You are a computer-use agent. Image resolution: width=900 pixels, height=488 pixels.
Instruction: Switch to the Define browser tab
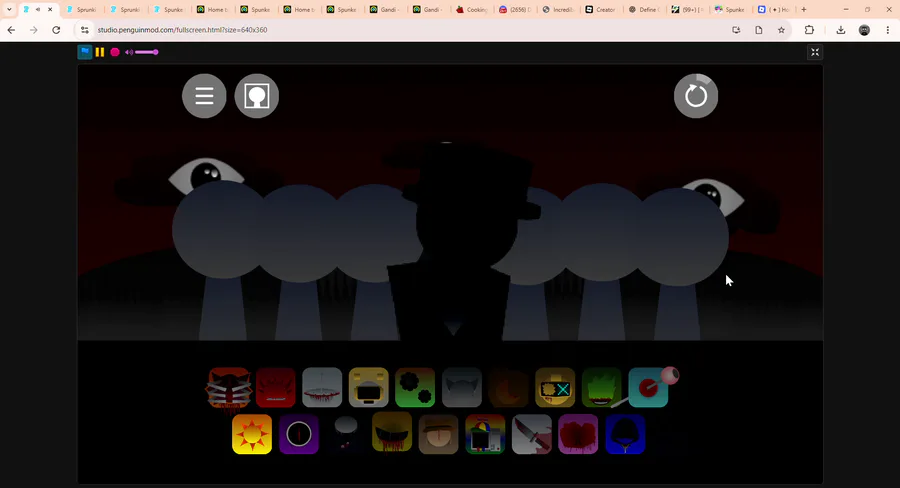click(644, 10)
